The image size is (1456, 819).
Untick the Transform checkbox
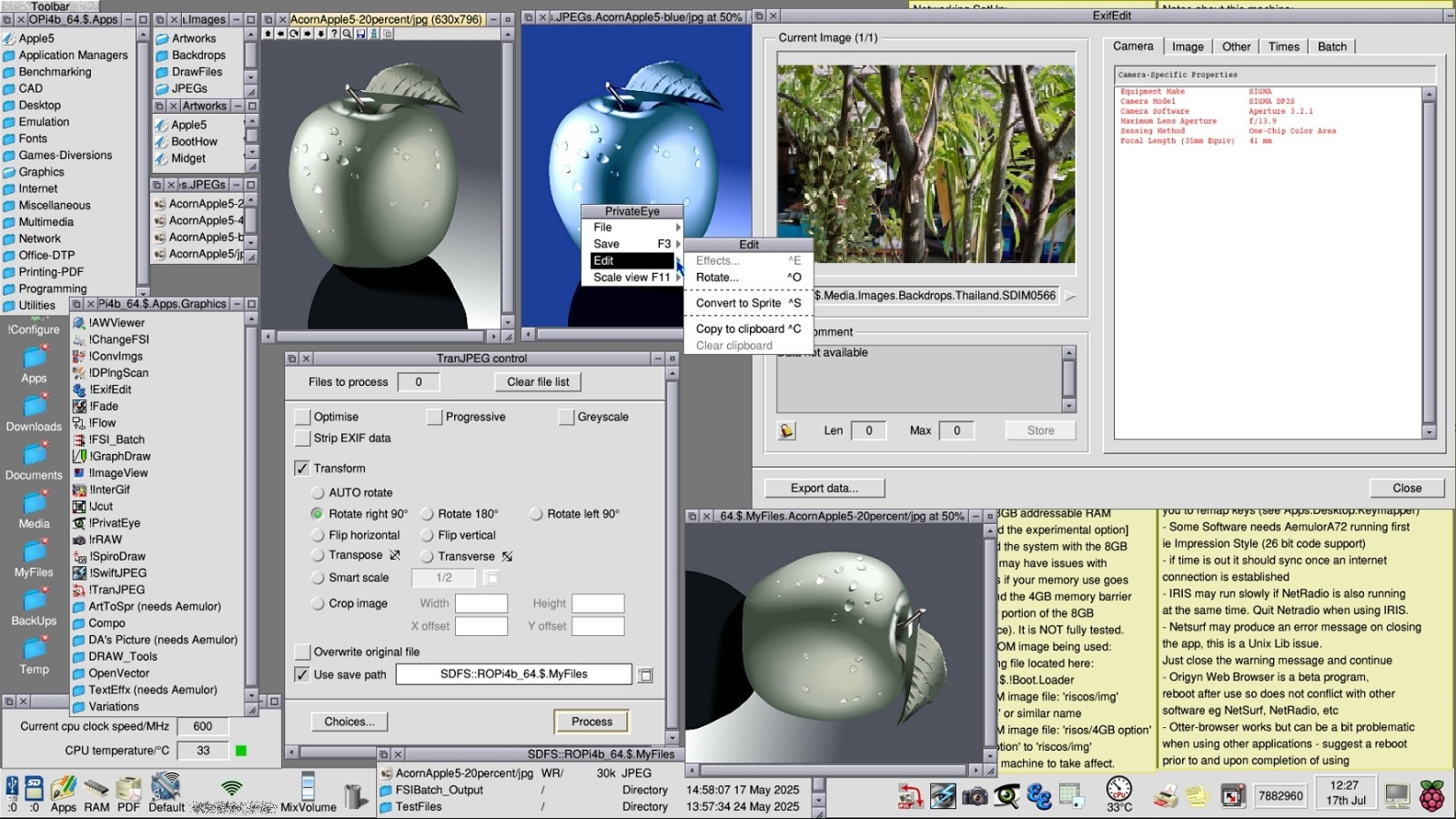click(302, 469)
